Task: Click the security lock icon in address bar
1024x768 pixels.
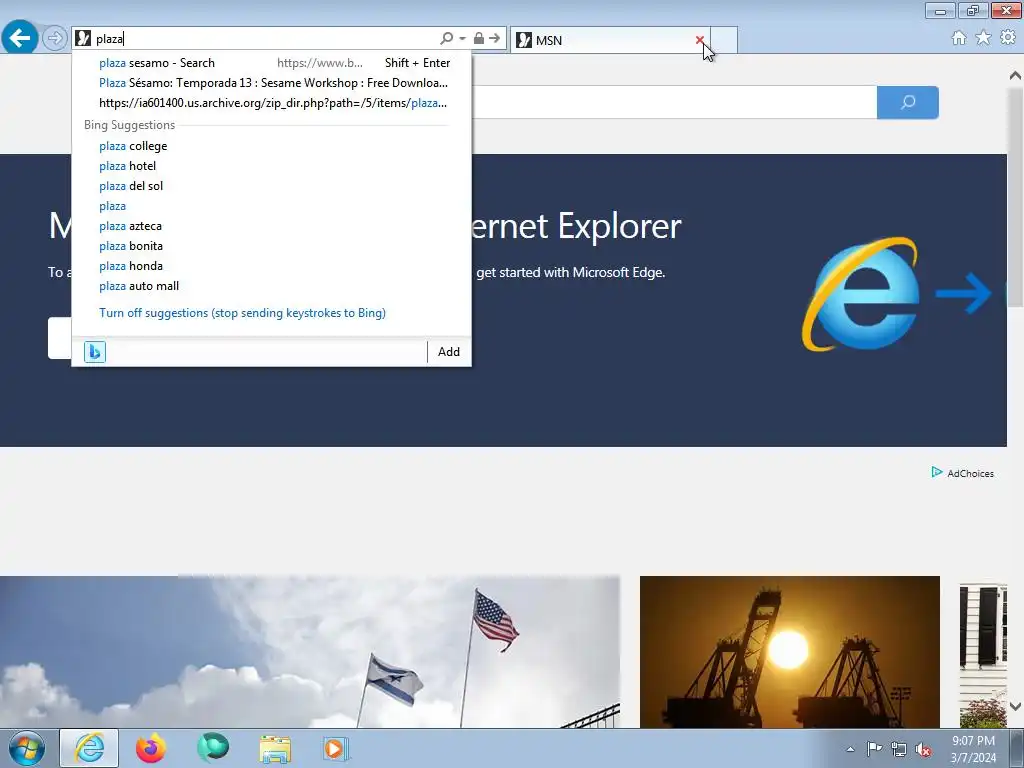Action: 479,39
